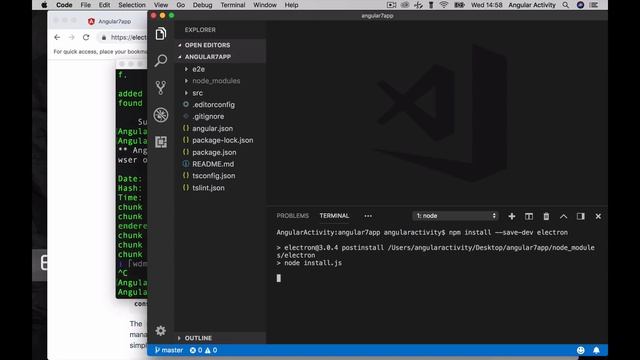
Task: Switch to the TERMINAL tab
Action: coord(334,216)
